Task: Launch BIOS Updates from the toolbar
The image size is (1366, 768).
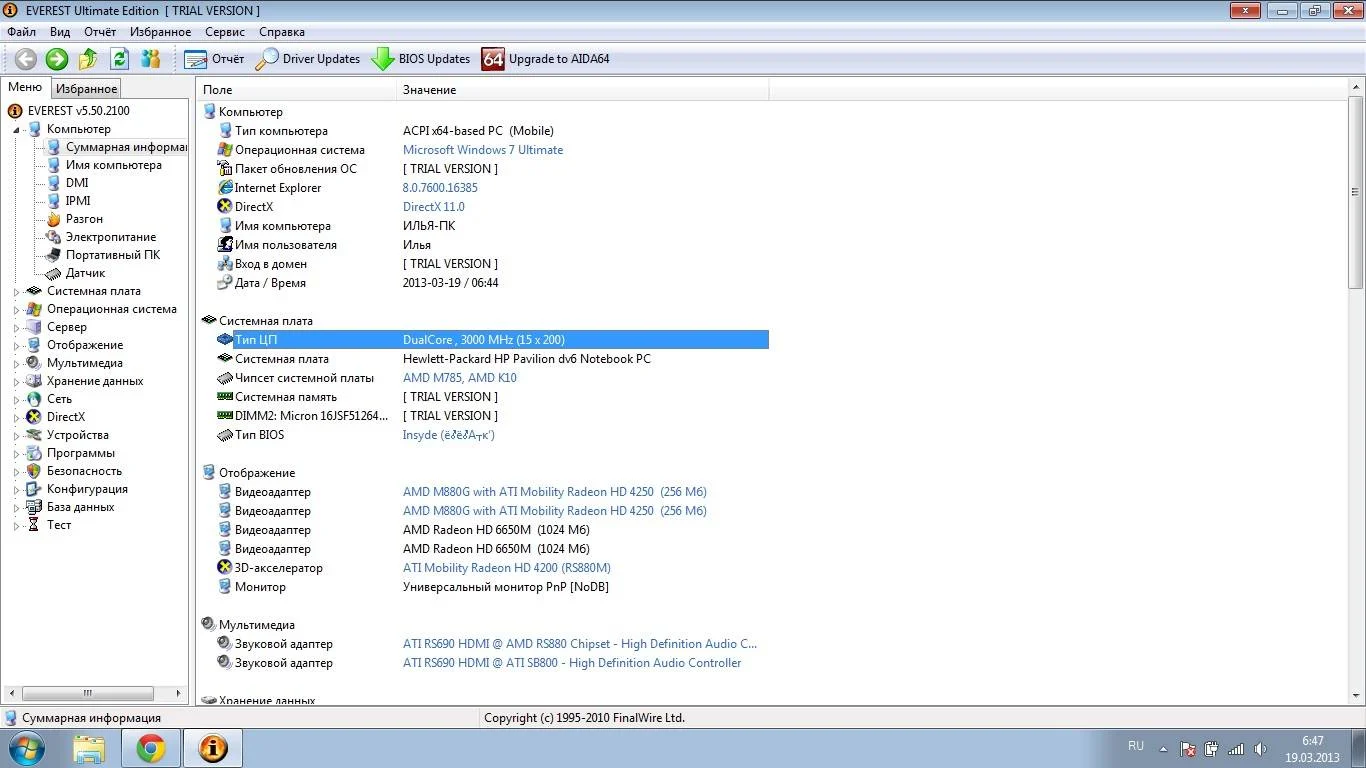Action: pyautogui.click(x=421, y=59)
